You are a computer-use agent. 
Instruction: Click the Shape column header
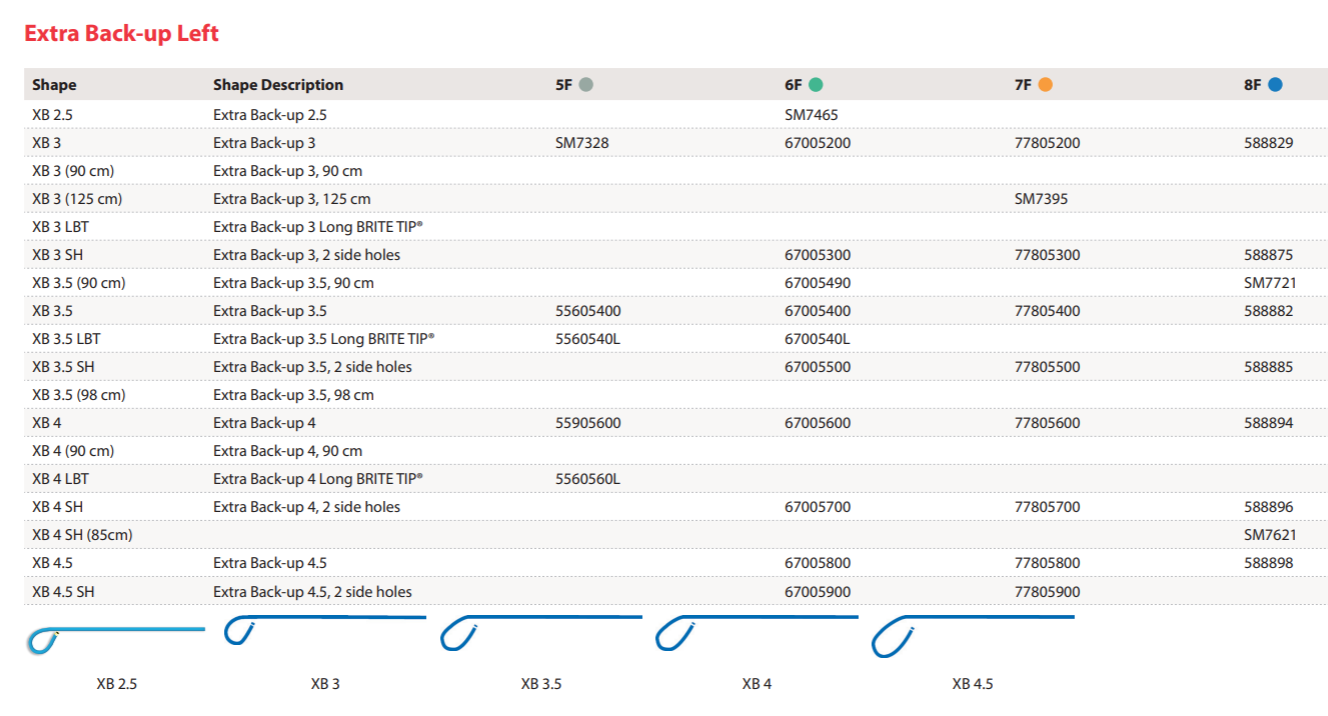54,85
